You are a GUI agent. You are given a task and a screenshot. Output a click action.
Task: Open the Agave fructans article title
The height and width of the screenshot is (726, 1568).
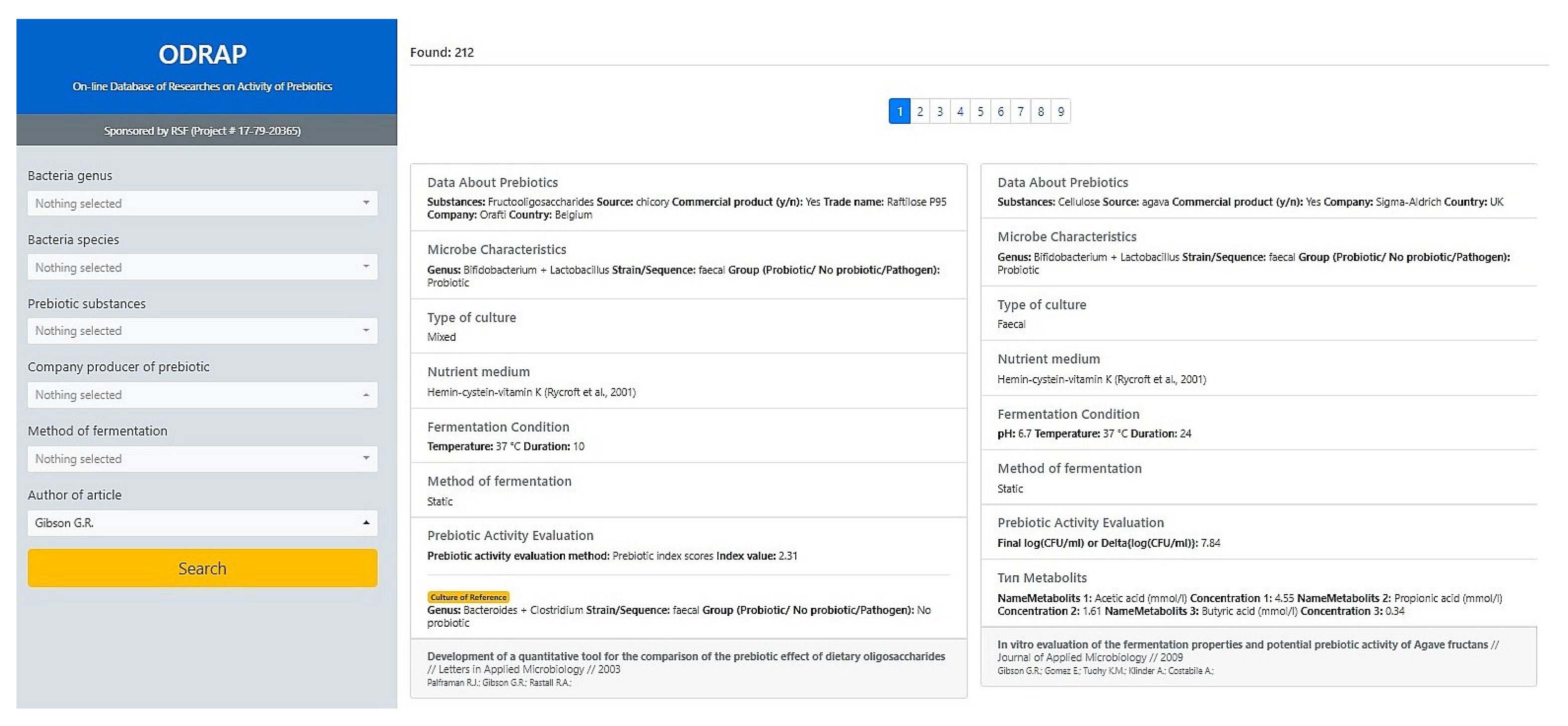pyautogui.click(x=1242, y=645)
